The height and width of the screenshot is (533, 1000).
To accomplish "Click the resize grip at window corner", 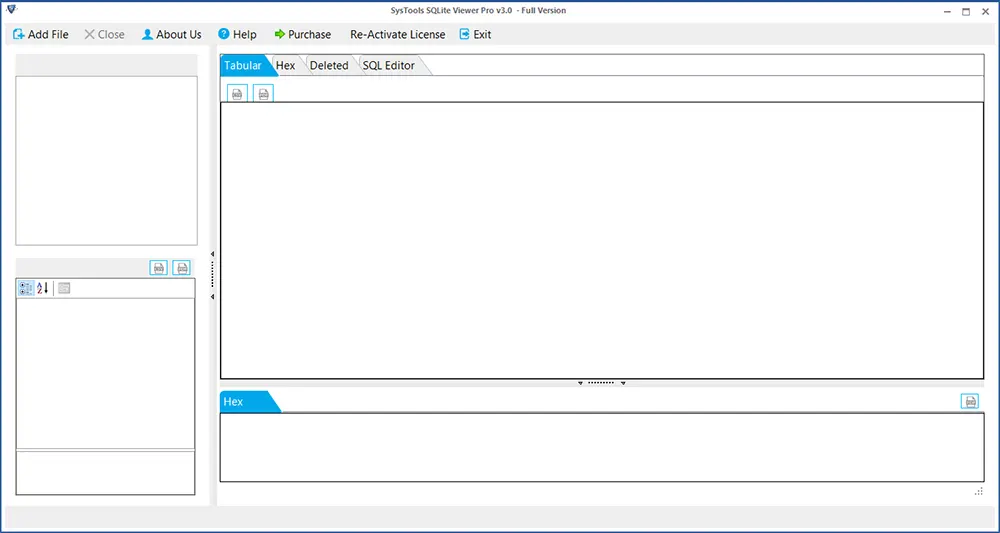I will tap(979, 492).
